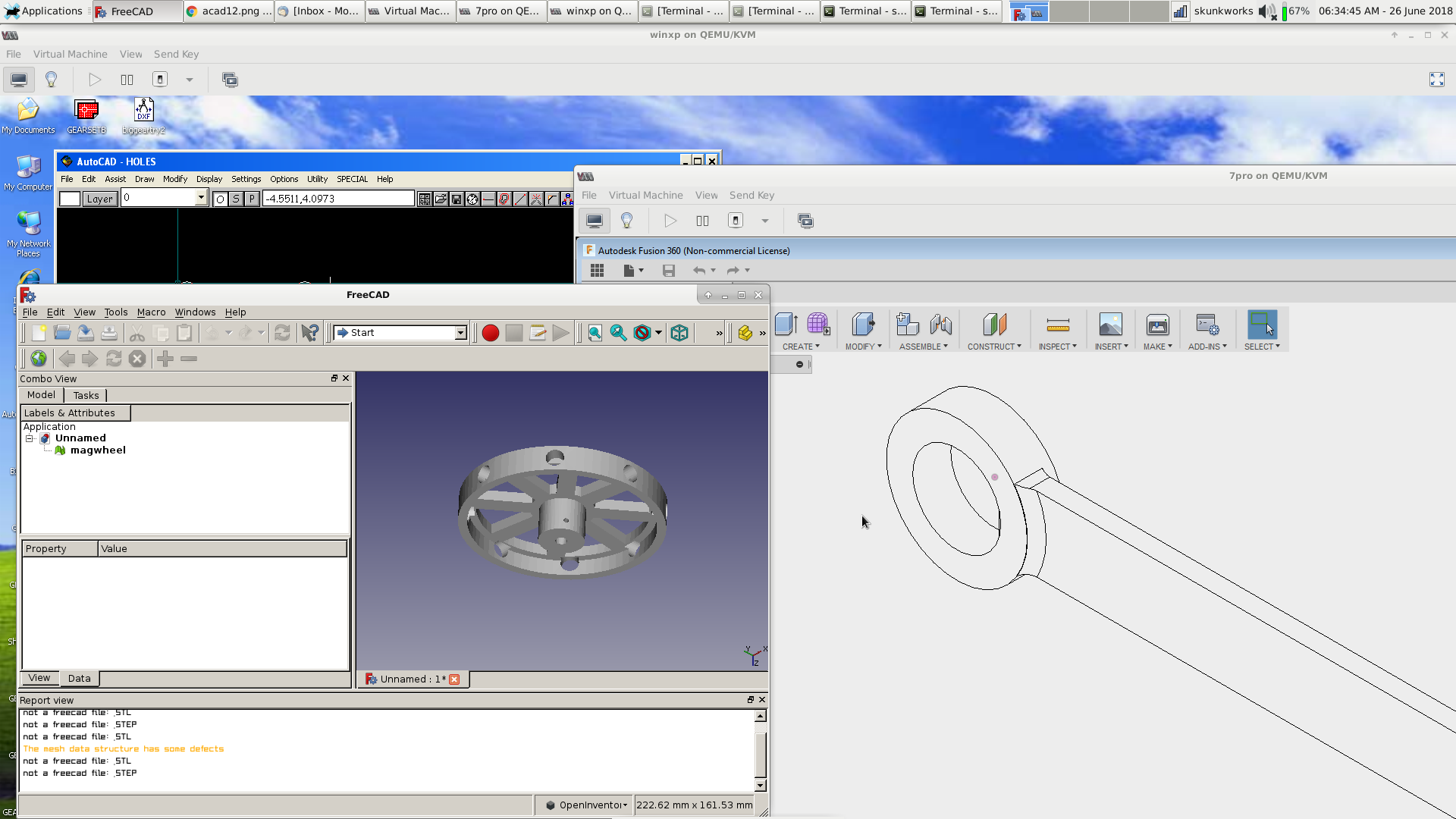
Task: Click FreeCAD browser zoom out minus icon
Action: click(189, 359)
